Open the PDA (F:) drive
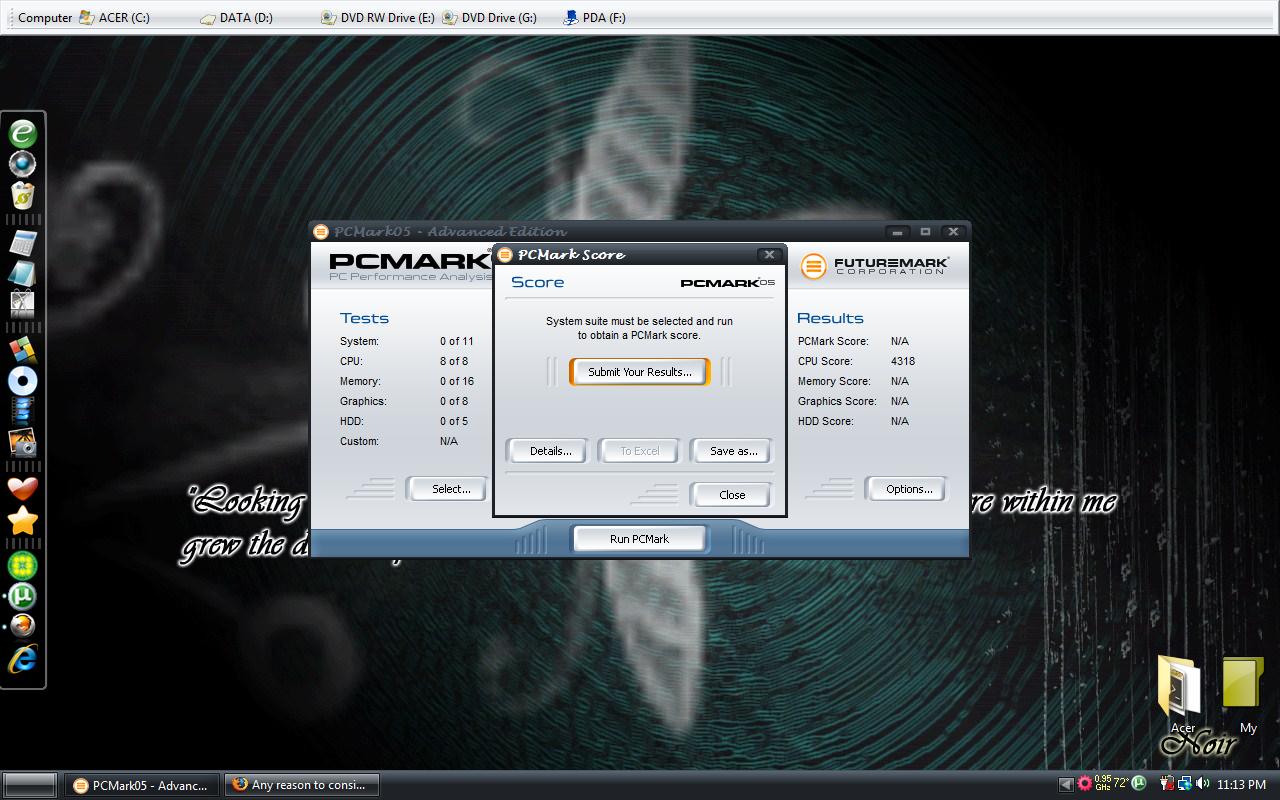 pos(595,18)
